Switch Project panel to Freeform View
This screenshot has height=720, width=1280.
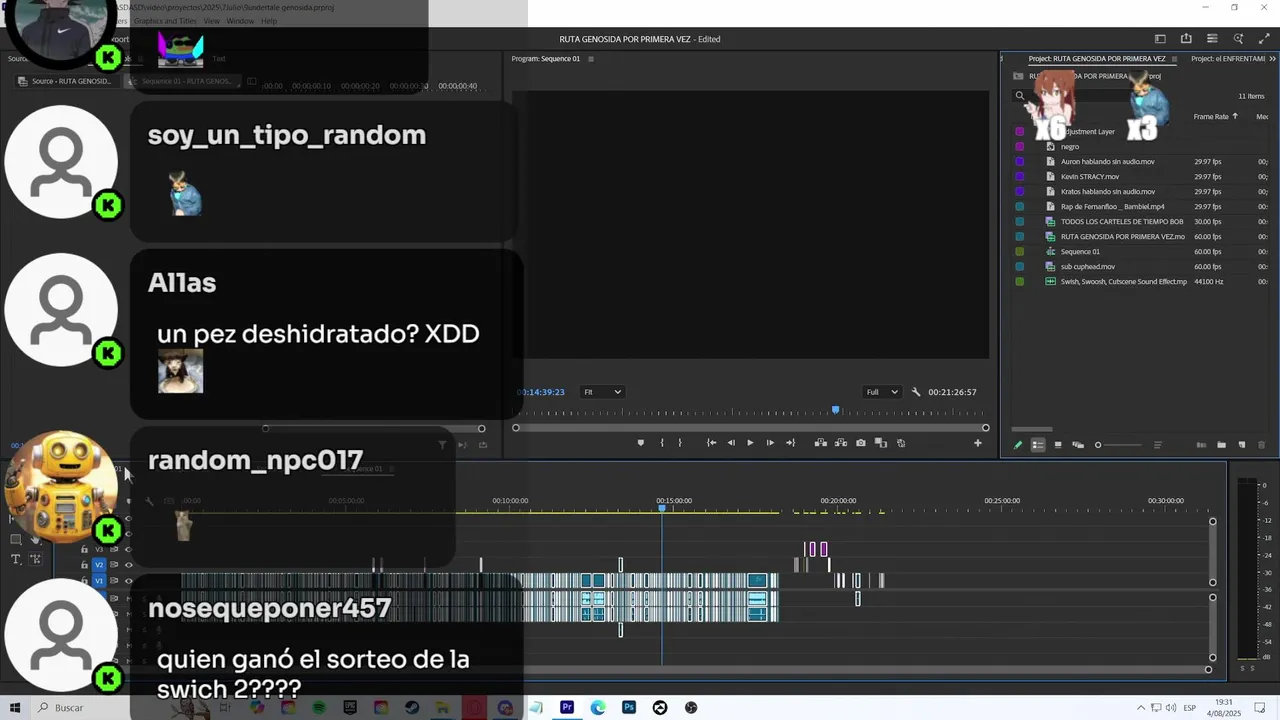point(1078,445)
